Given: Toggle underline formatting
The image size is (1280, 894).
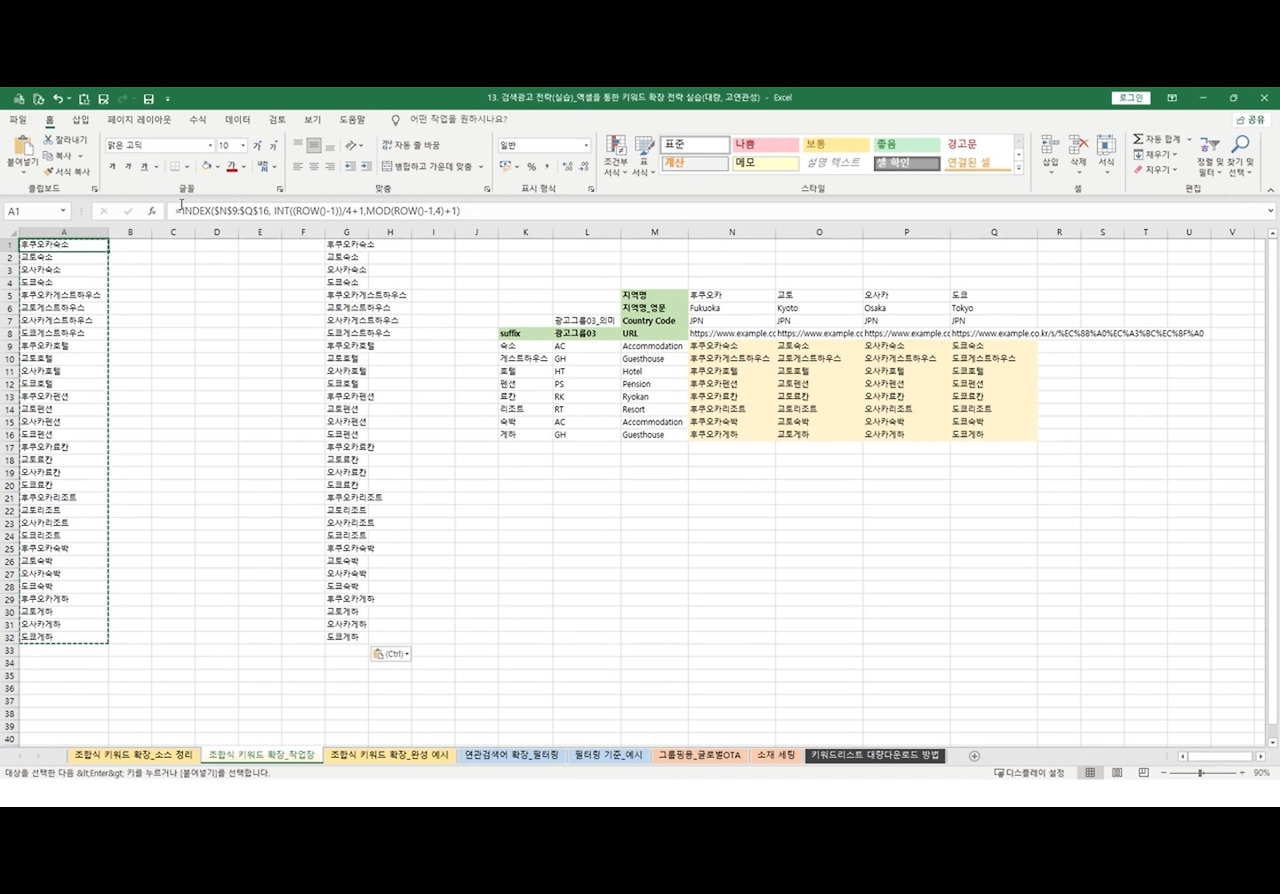Looking at the screenshot, I should (144, 167).
